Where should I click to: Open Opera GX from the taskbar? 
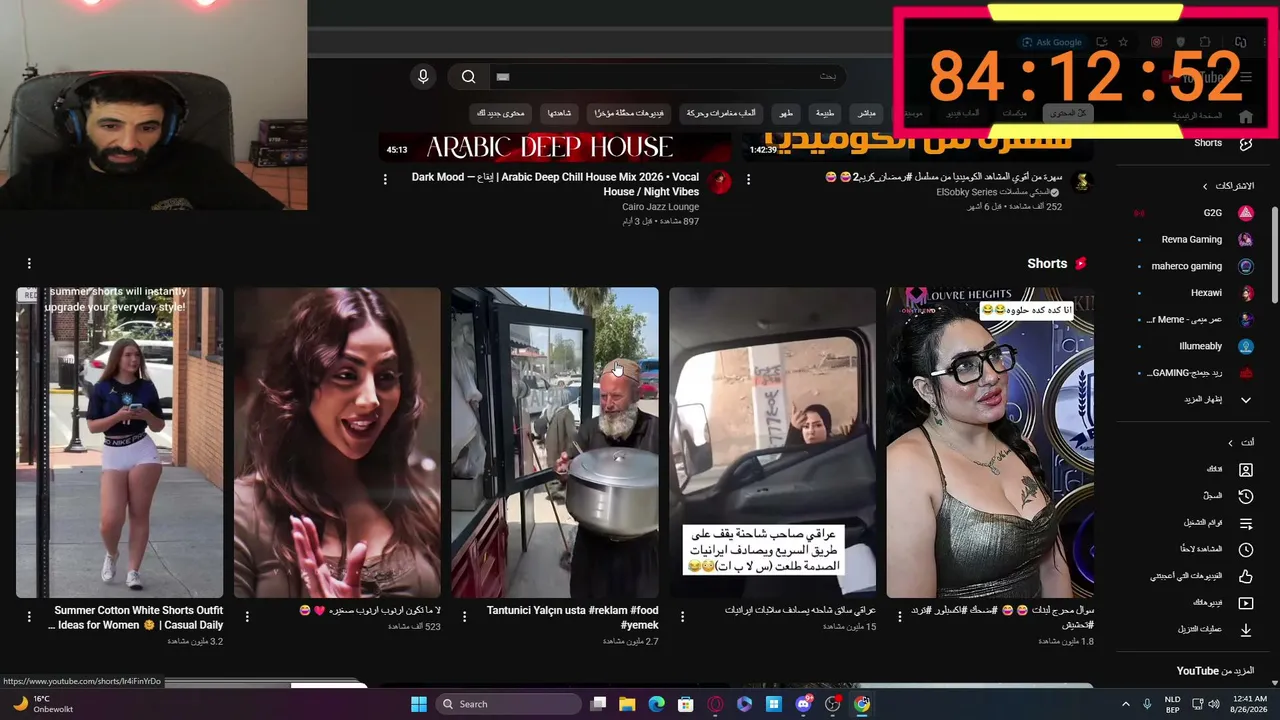715,704
